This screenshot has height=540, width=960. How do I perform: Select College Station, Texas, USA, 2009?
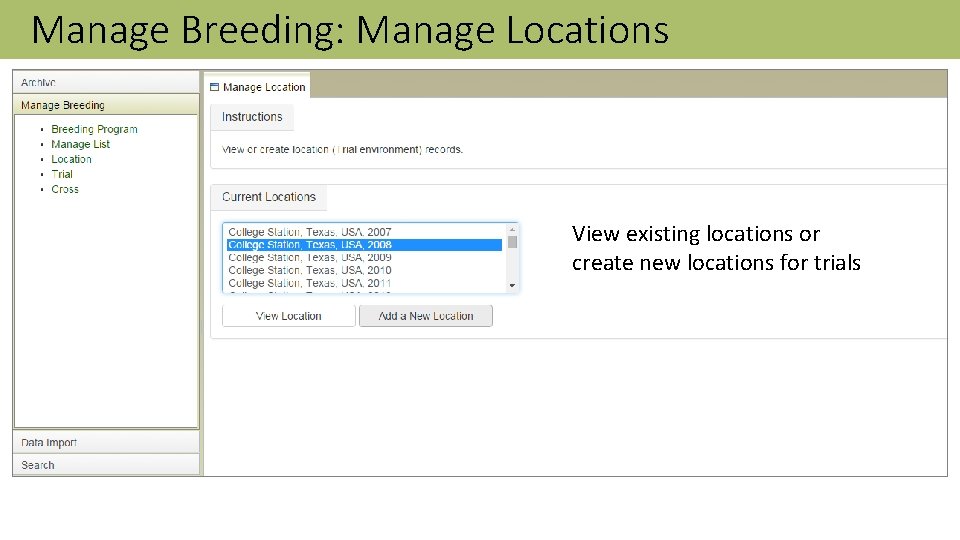click(364, 258)
